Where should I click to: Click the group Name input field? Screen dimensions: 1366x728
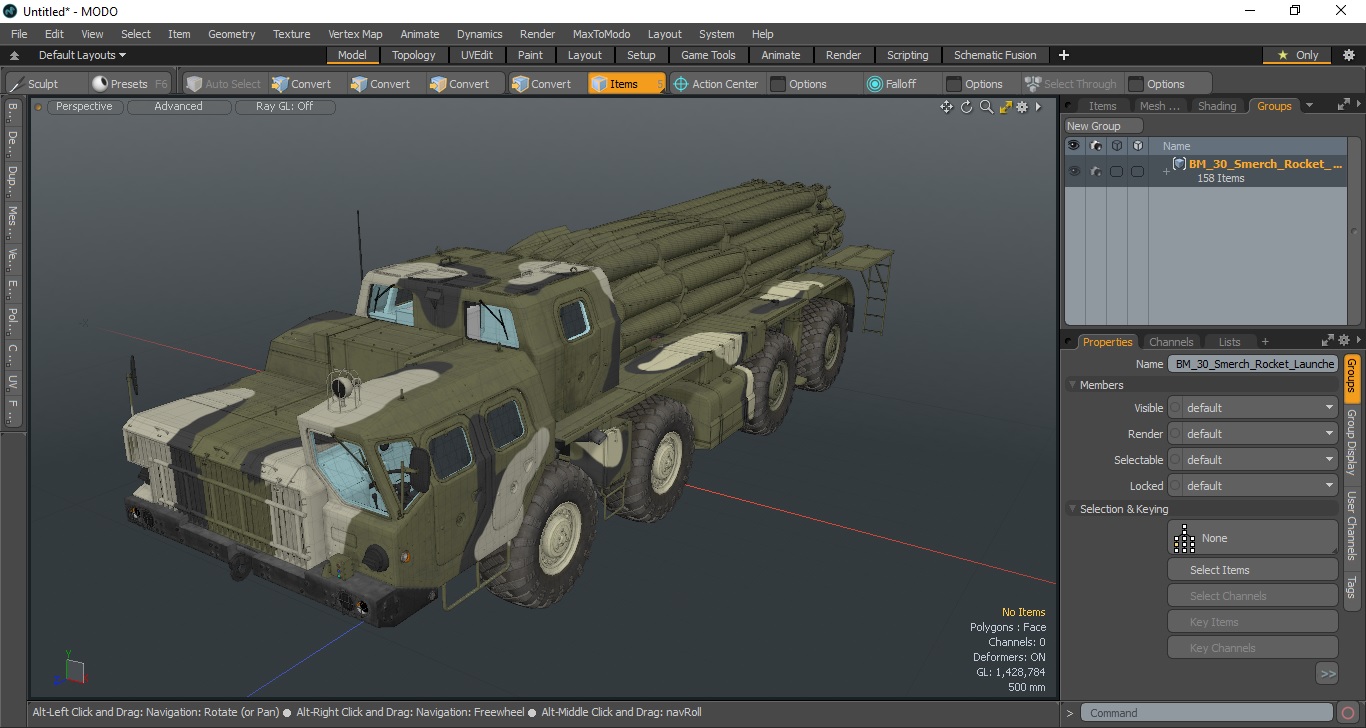(1253, 364)
